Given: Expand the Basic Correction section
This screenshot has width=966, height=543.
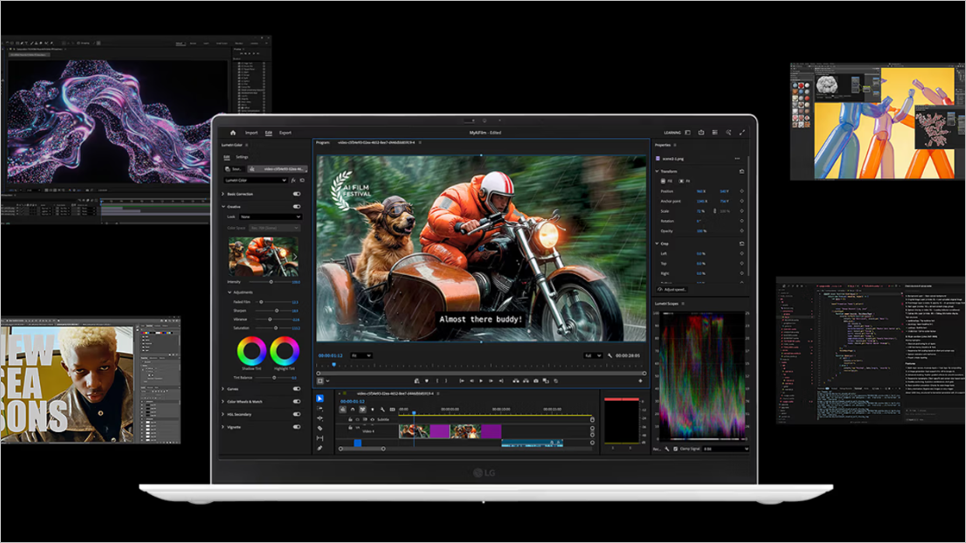Looking at the screenshot, I should (223, 194).
